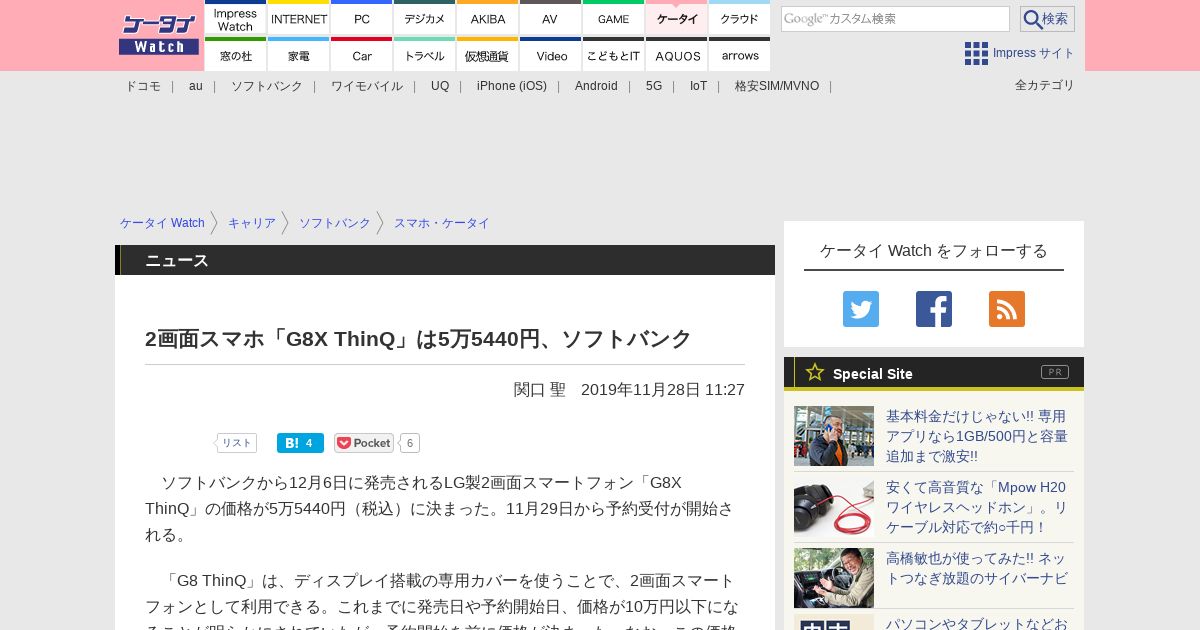1200x630 pixels.
Task: Open the GAME nav tab
Action: coord(613,19)
